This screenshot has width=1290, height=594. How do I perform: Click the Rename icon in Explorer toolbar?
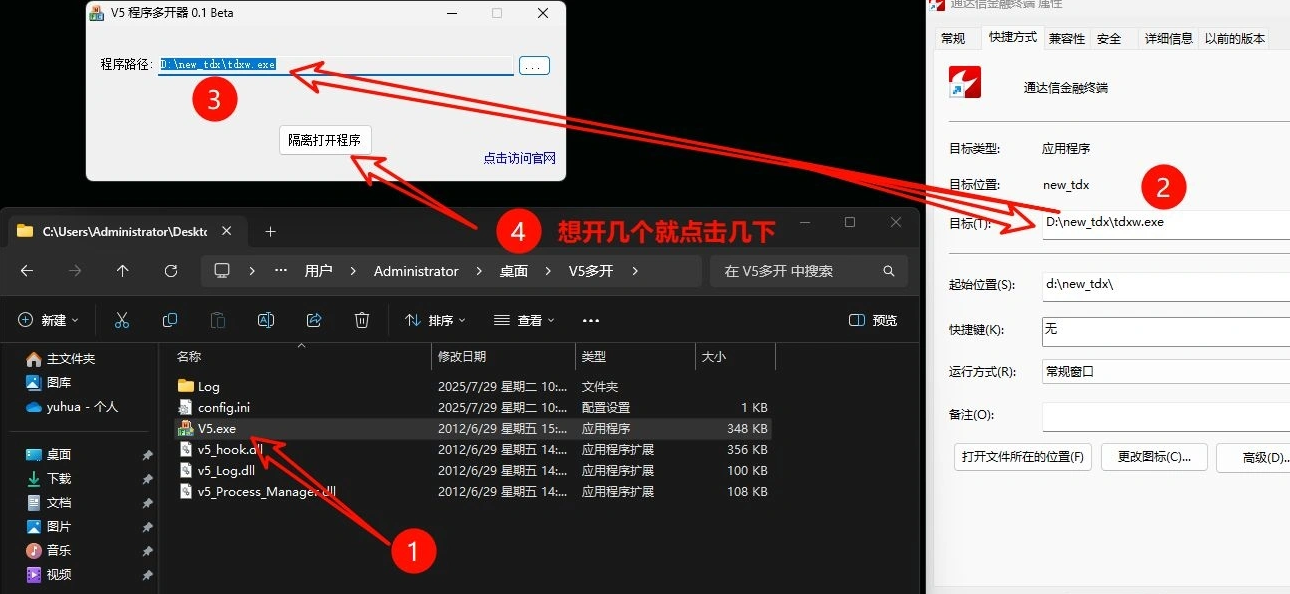coord(266,320)
